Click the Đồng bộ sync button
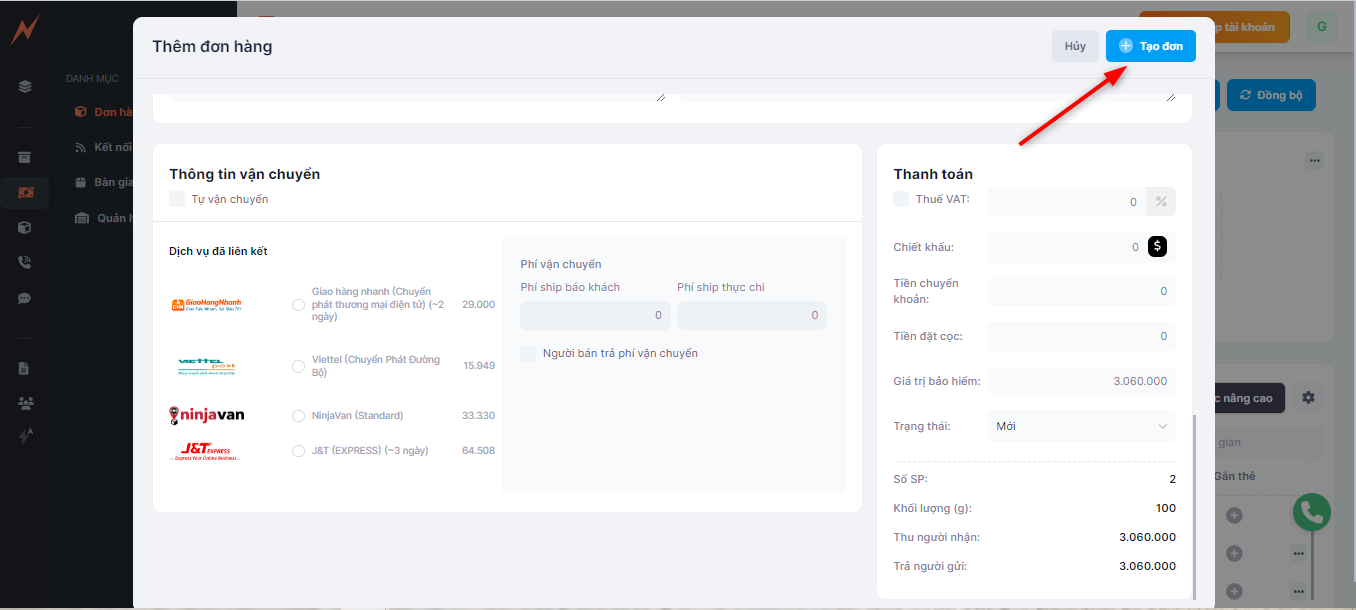 tap(1270, 95)
